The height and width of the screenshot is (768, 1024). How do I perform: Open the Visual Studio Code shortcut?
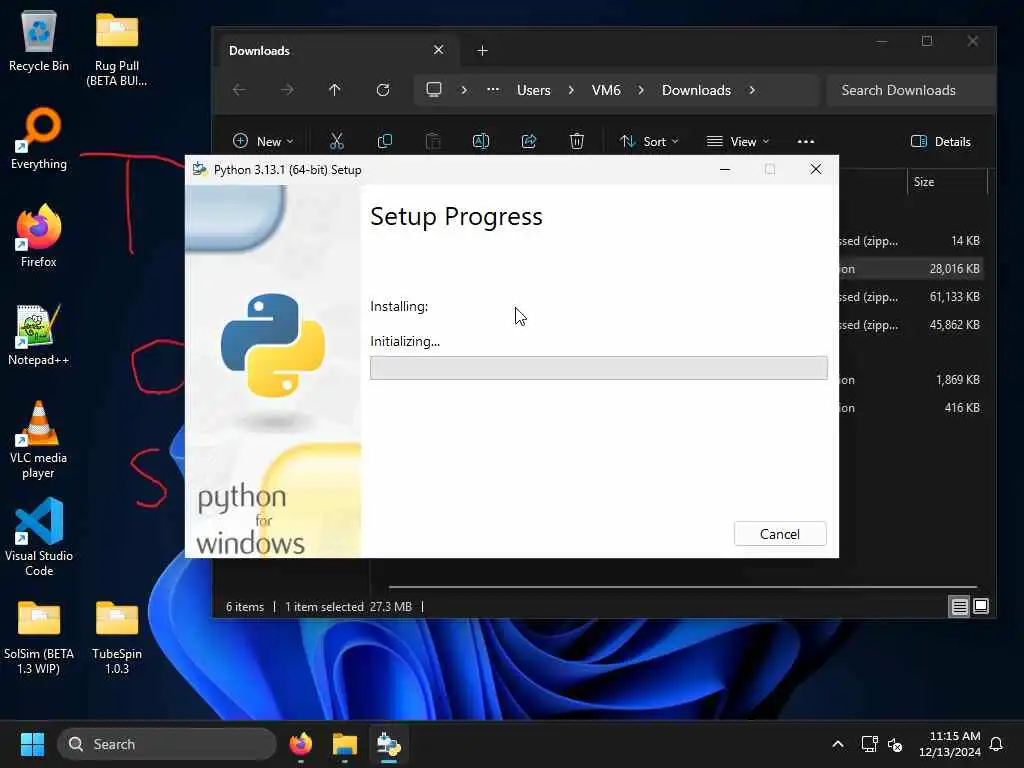39,537
